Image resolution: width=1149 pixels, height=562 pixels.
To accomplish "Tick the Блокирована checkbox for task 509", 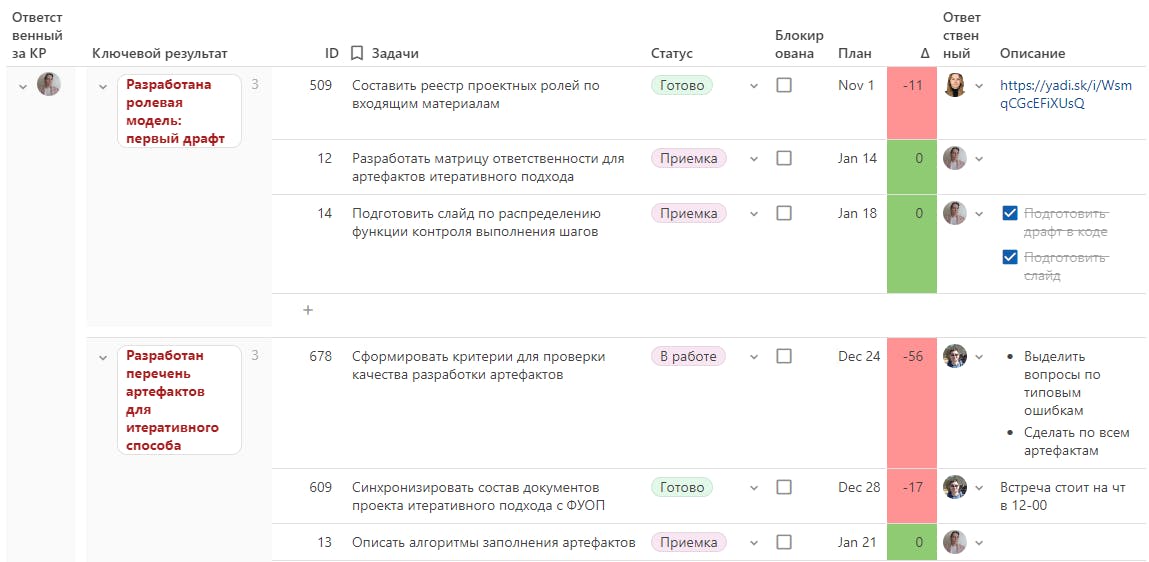I will (784, 85).
